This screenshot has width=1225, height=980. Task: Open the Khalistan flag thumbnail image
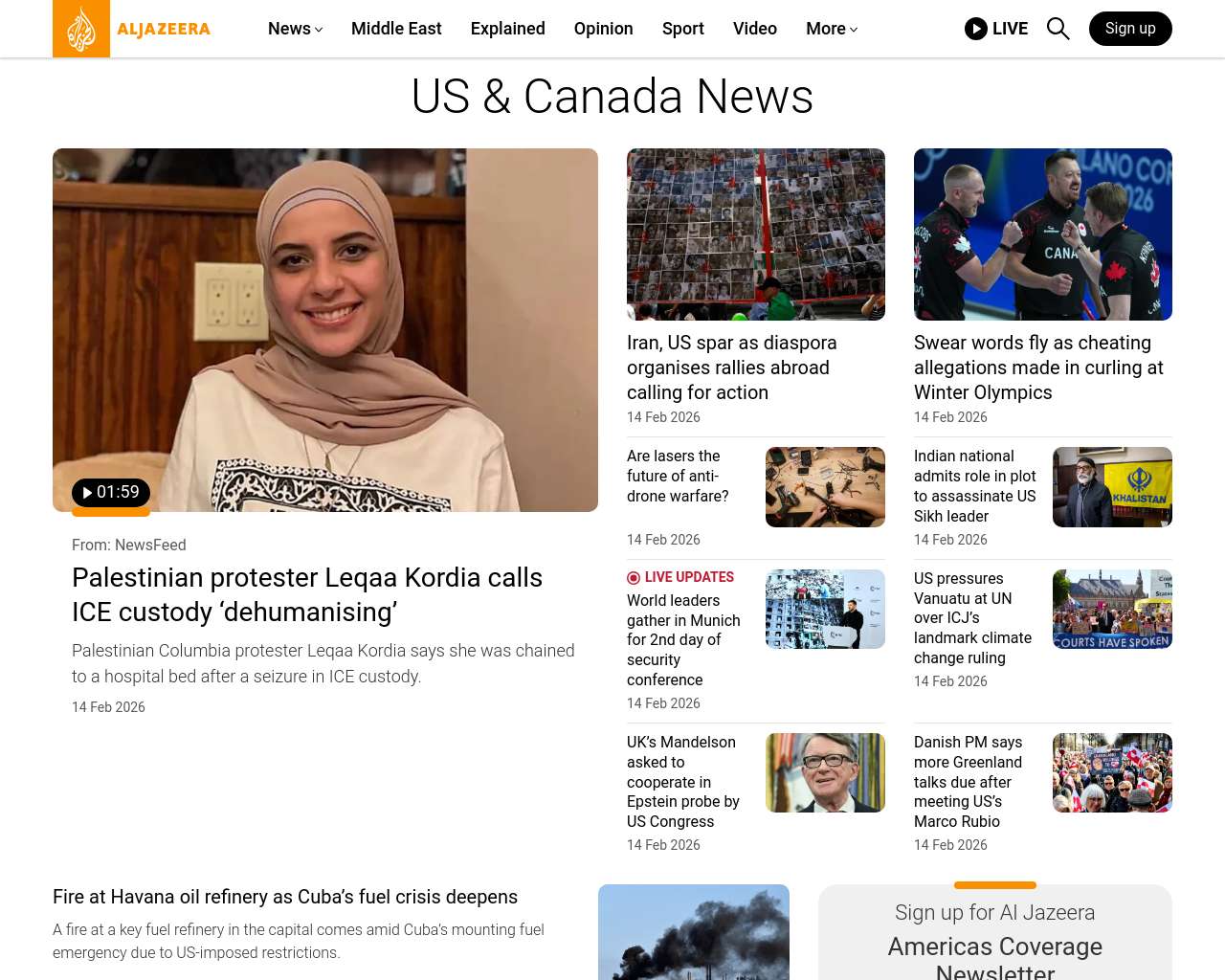click(x=1112, y=487)
